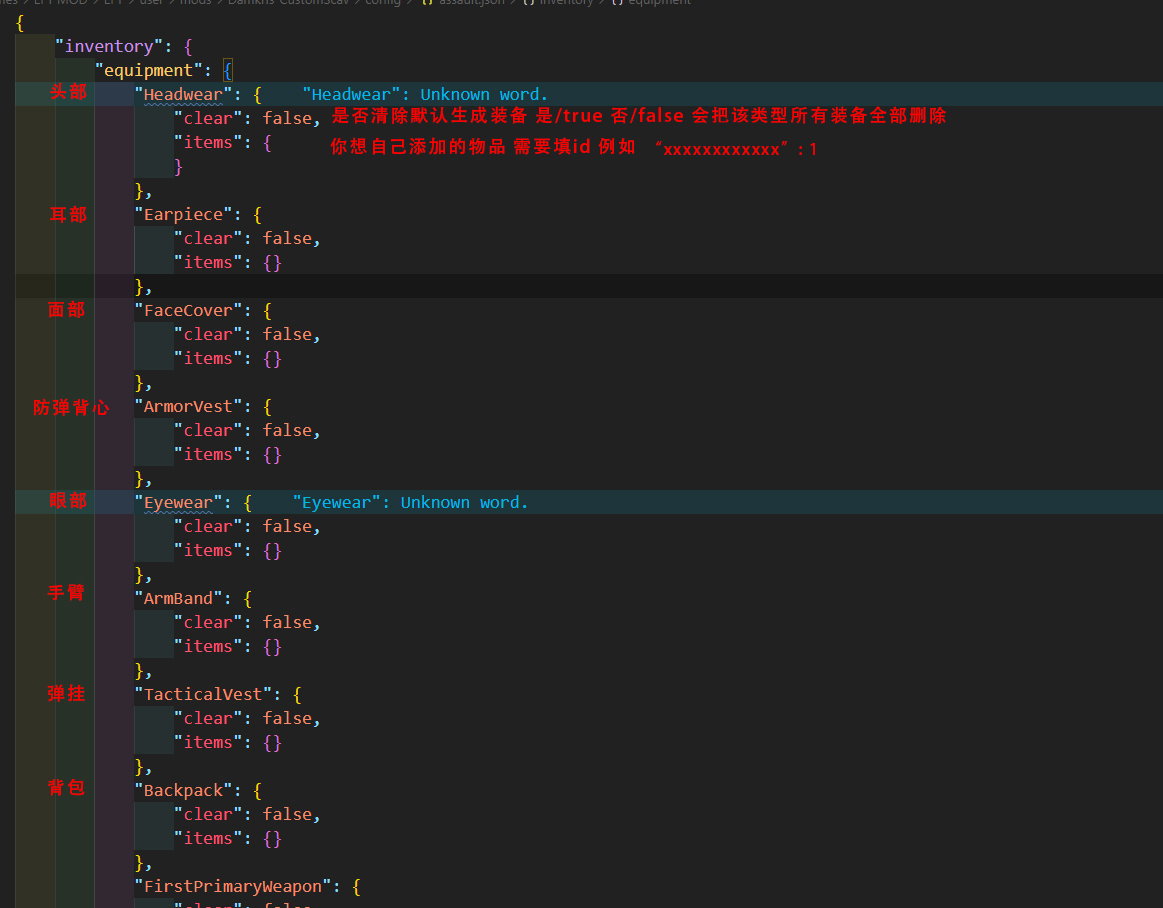Click the "items" key under FaceCover
The image size is (1163, 908).
pos(208,359)
